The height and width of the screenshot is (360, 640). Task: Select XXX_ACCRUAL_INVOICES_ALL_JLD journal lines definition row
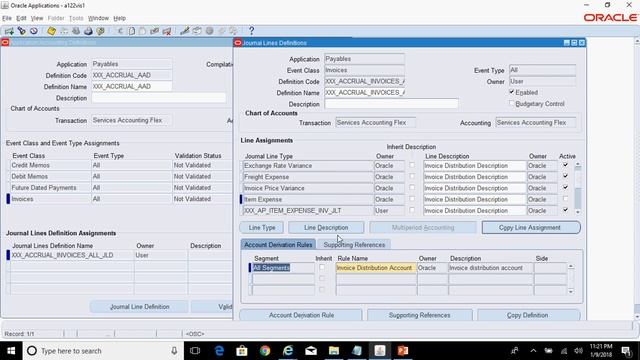(72, 255)
